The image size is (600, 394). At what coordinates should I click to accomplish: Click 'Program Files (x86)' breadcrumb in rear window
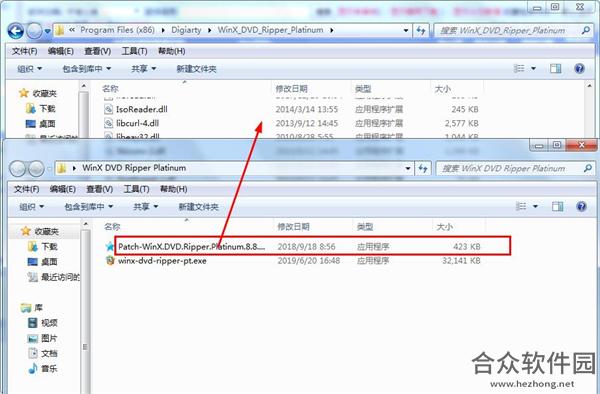[117, 30]
